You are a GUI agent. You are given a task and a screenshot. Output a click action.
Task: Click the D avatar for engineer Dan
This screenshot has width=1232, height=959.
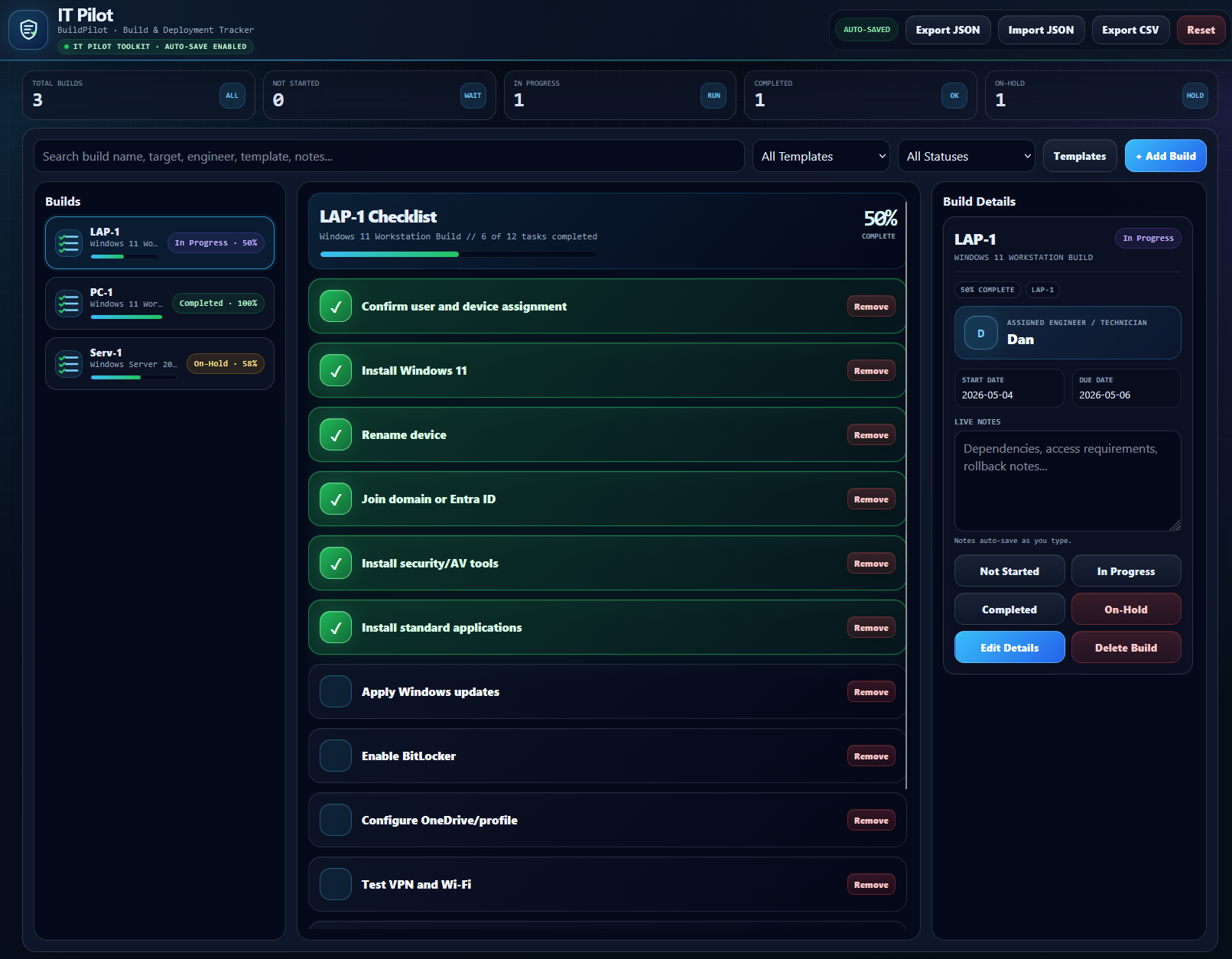(x=981, y=333)
